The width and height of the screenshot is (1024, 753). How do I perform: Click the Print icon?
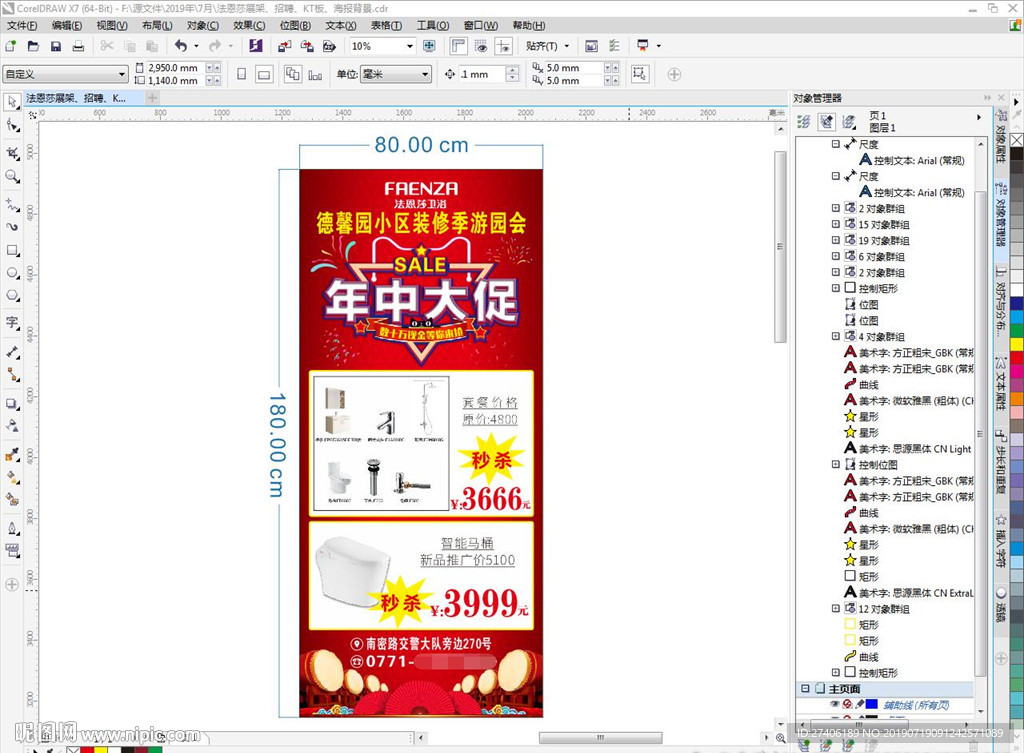tap(78, 46)
